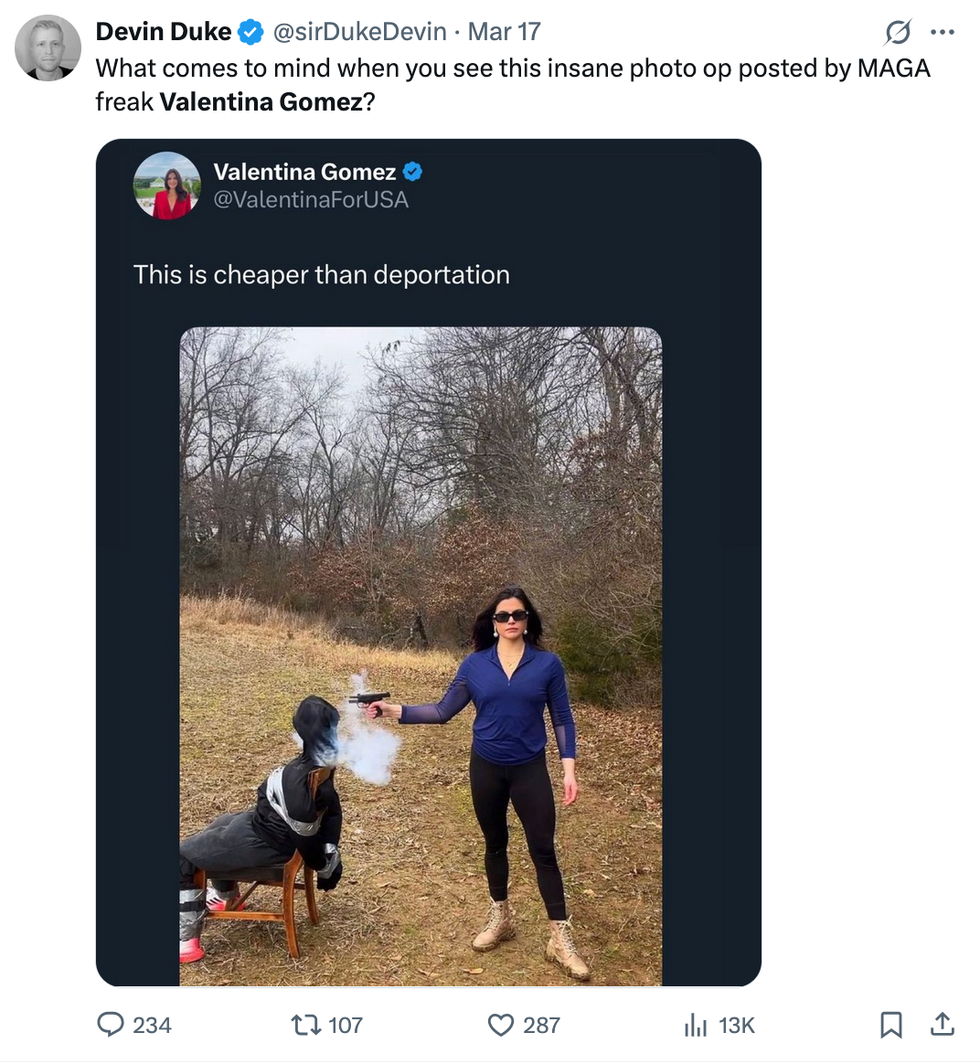This screenshot has width=980, height=1064.
Task: Click the Mar 17 timestamp
Action: (504, 32)
